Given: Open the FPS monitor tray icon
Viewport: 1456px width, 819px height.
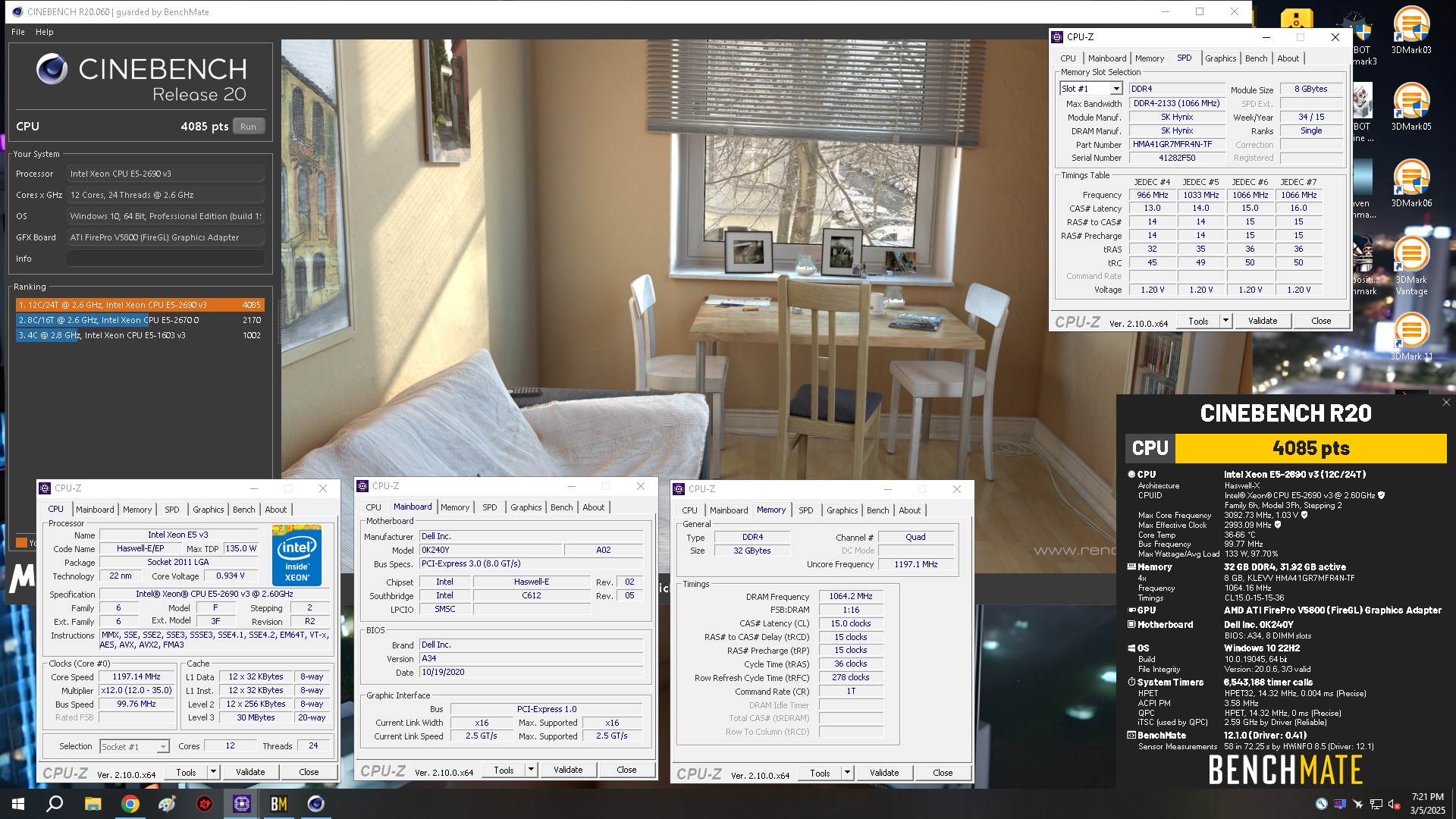Looking at the screenshot, I should (1339, 805).
